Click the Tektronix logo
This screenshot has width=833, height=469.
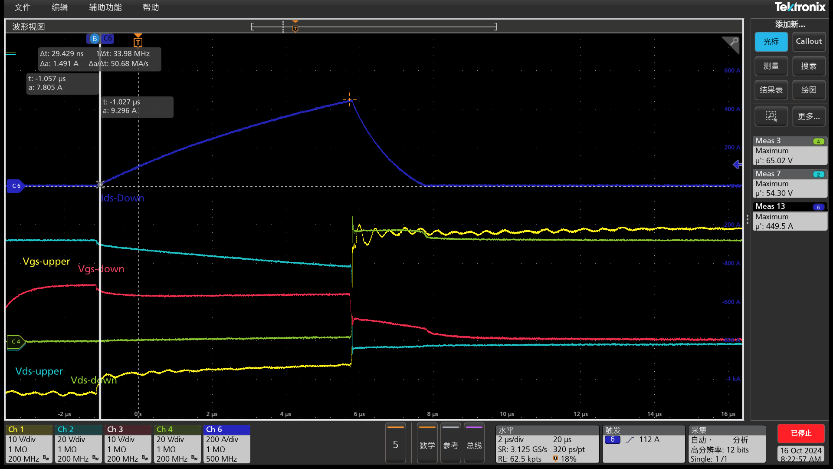click(800, 7)
